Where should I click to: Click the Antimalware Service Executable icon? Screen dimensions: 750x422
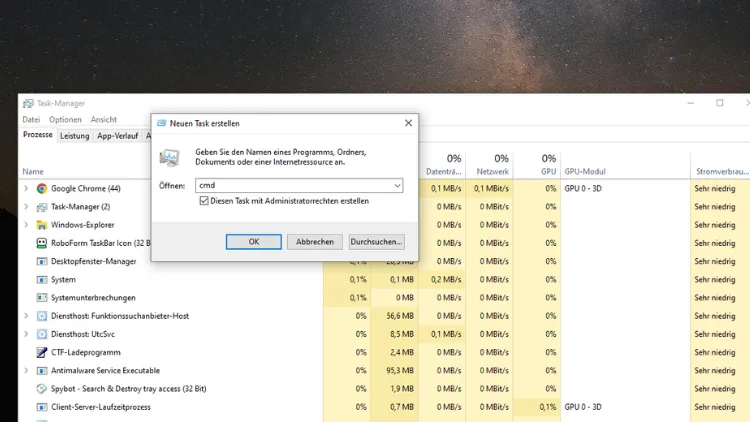click(x=42, y=370)
